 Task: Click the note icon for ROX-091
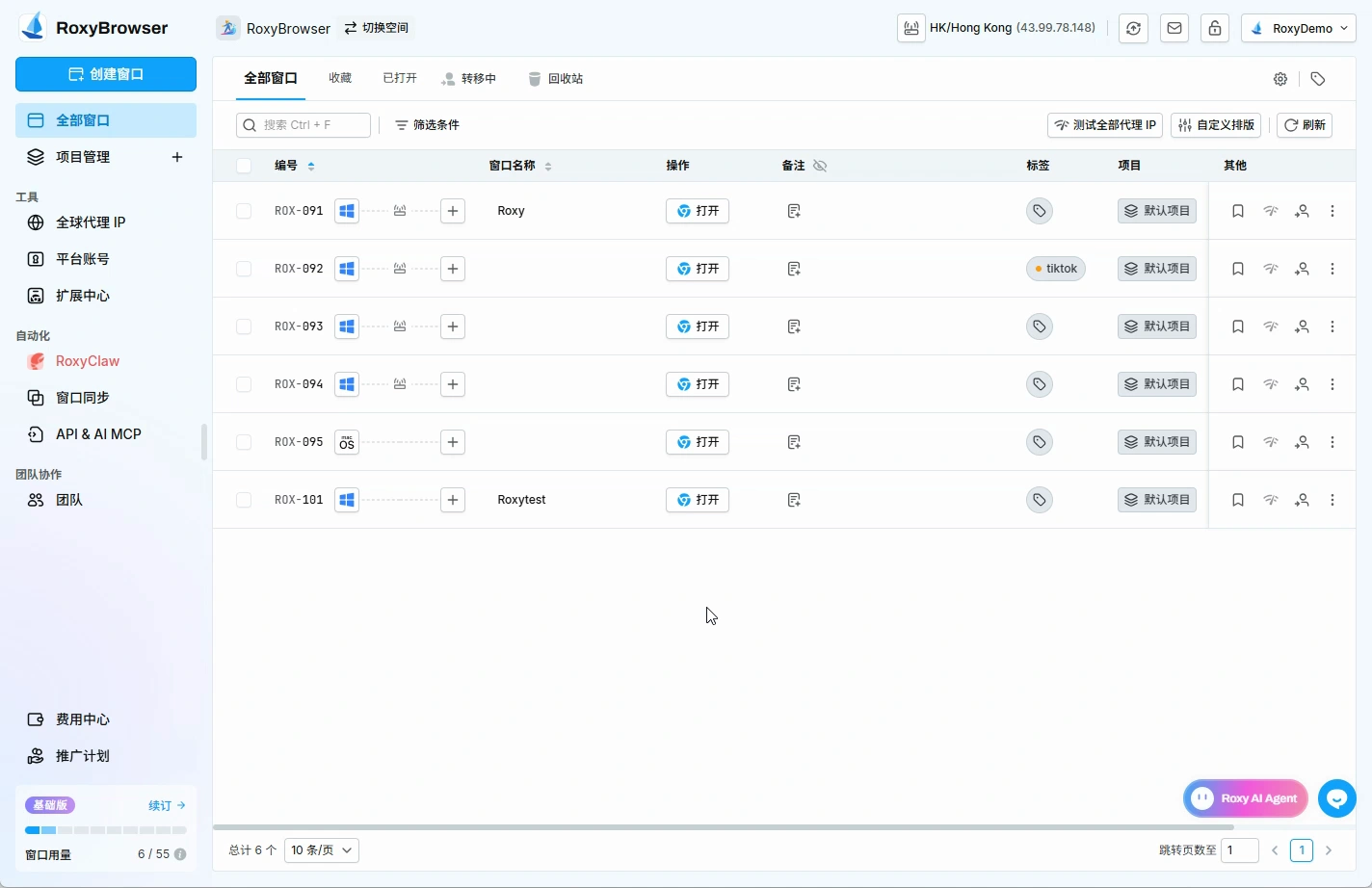point(794,211)
